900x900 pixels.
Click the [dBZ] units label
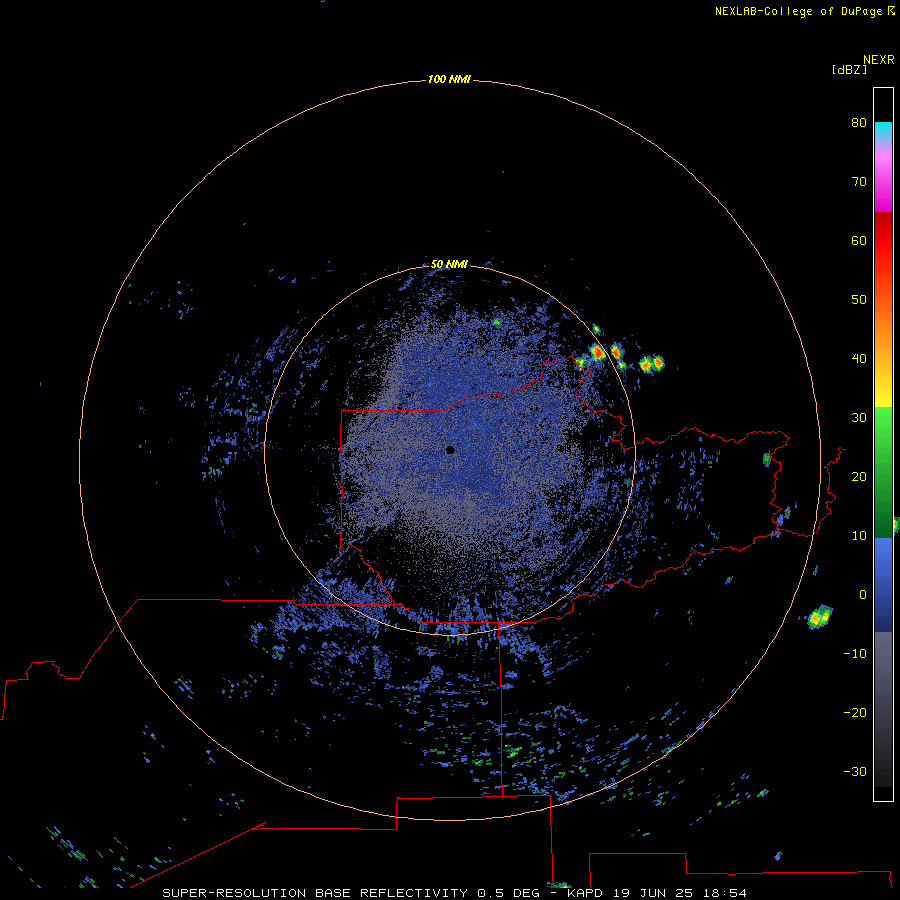[x=849, y=69]
